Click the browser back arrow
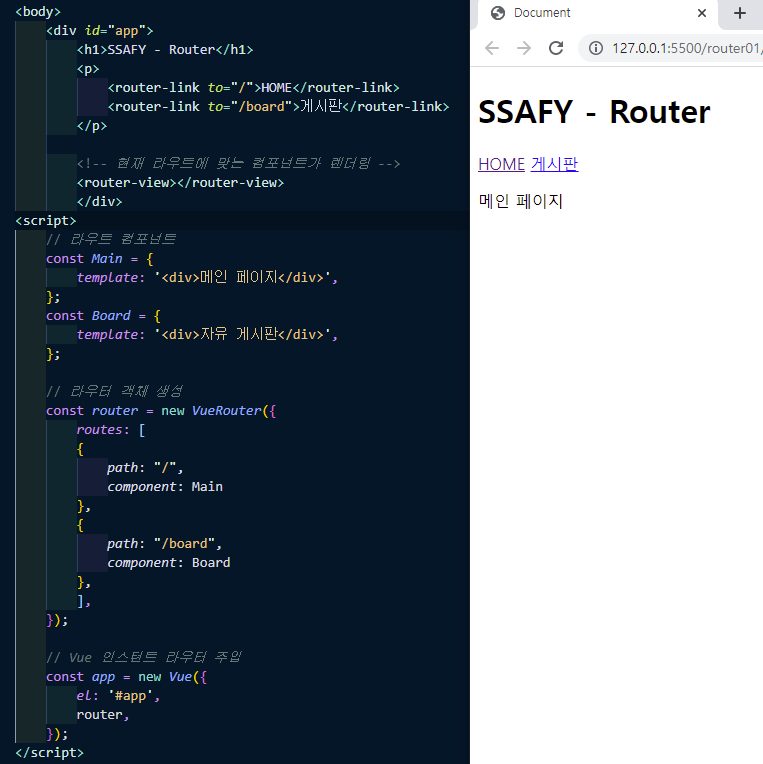 click(492, 48)
